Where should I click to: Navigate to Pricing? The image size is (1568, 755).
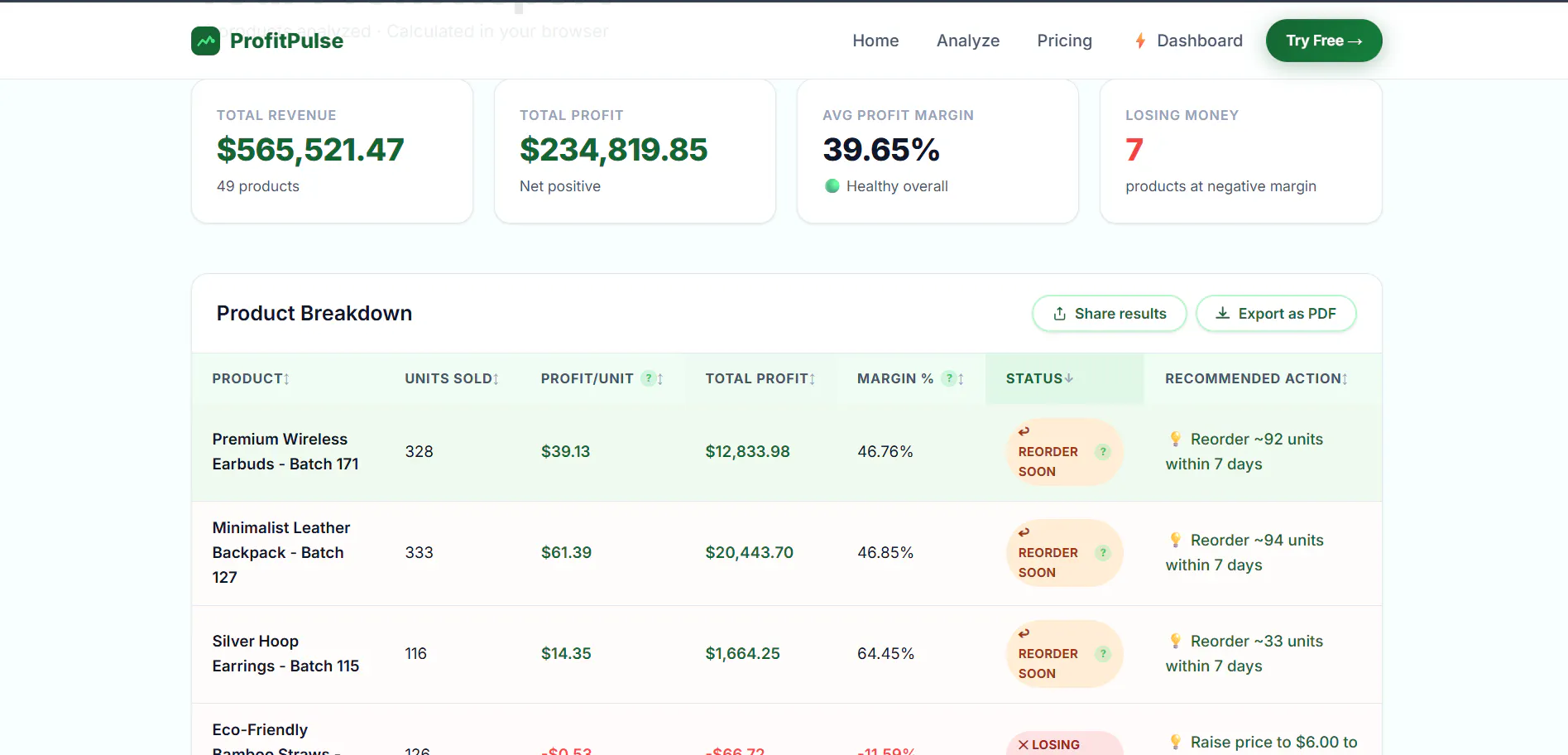tap(1064, 41)
